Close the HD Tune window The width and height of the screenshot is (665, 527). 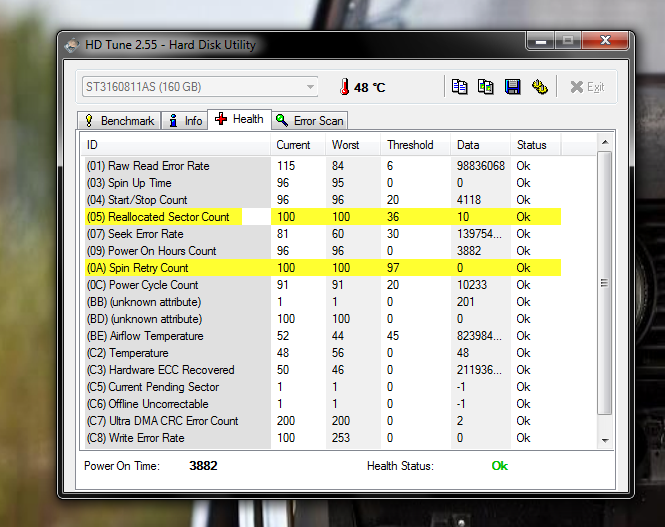coord(605,41)
